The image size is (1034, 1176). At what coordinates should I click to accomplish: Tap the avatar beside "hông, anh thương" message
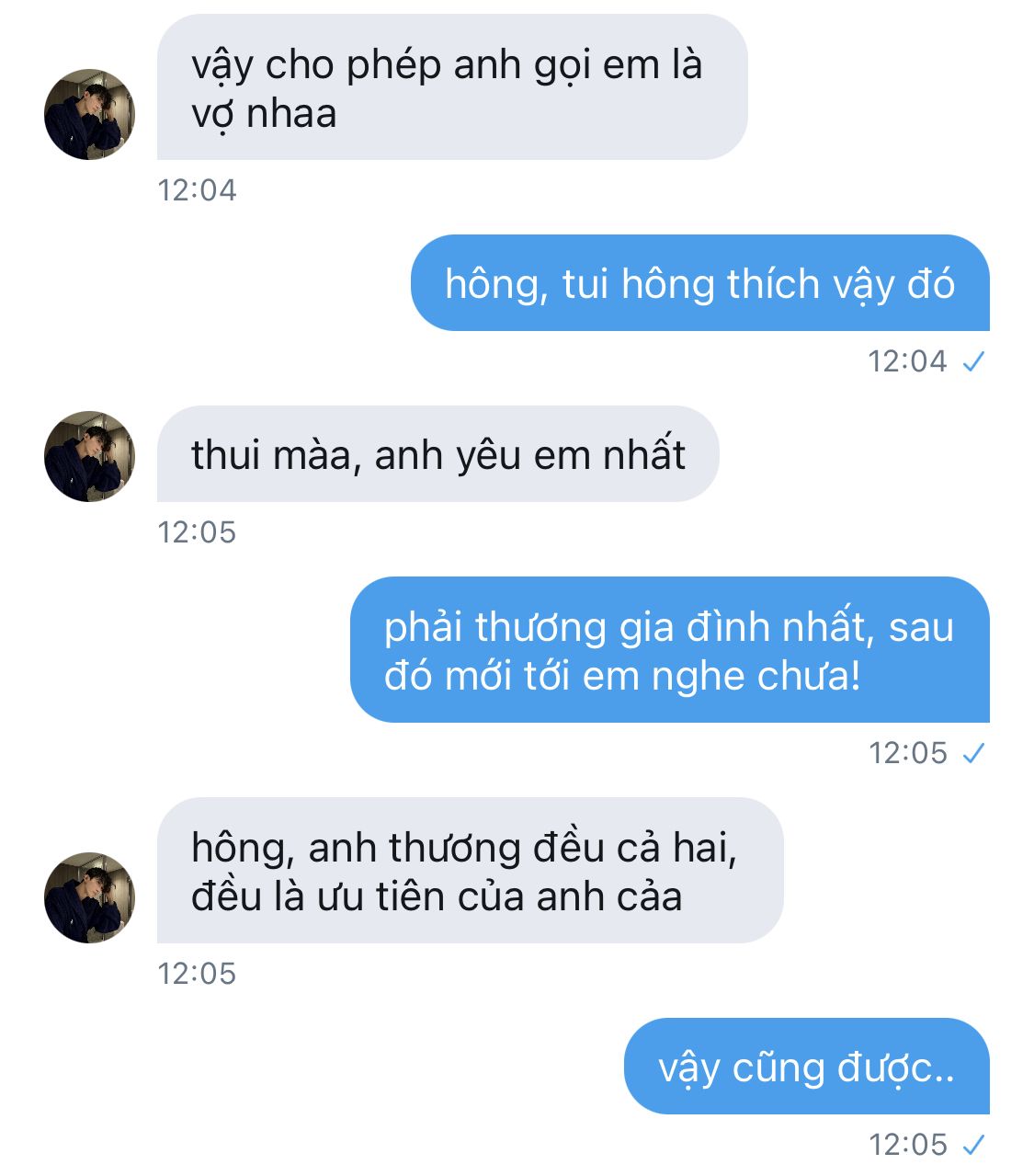click(89, 897)
